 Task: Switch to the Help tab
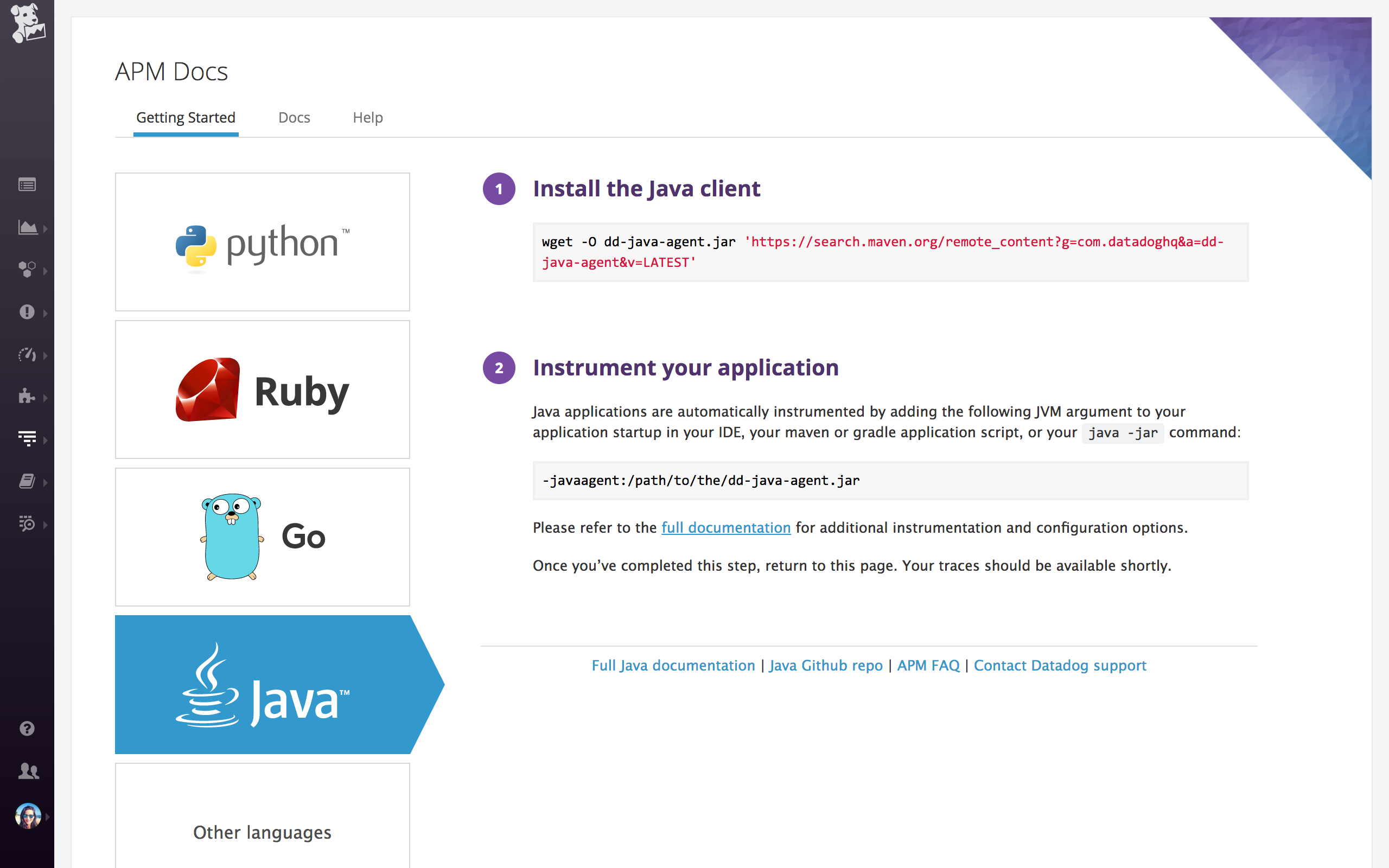coord(367,118)
